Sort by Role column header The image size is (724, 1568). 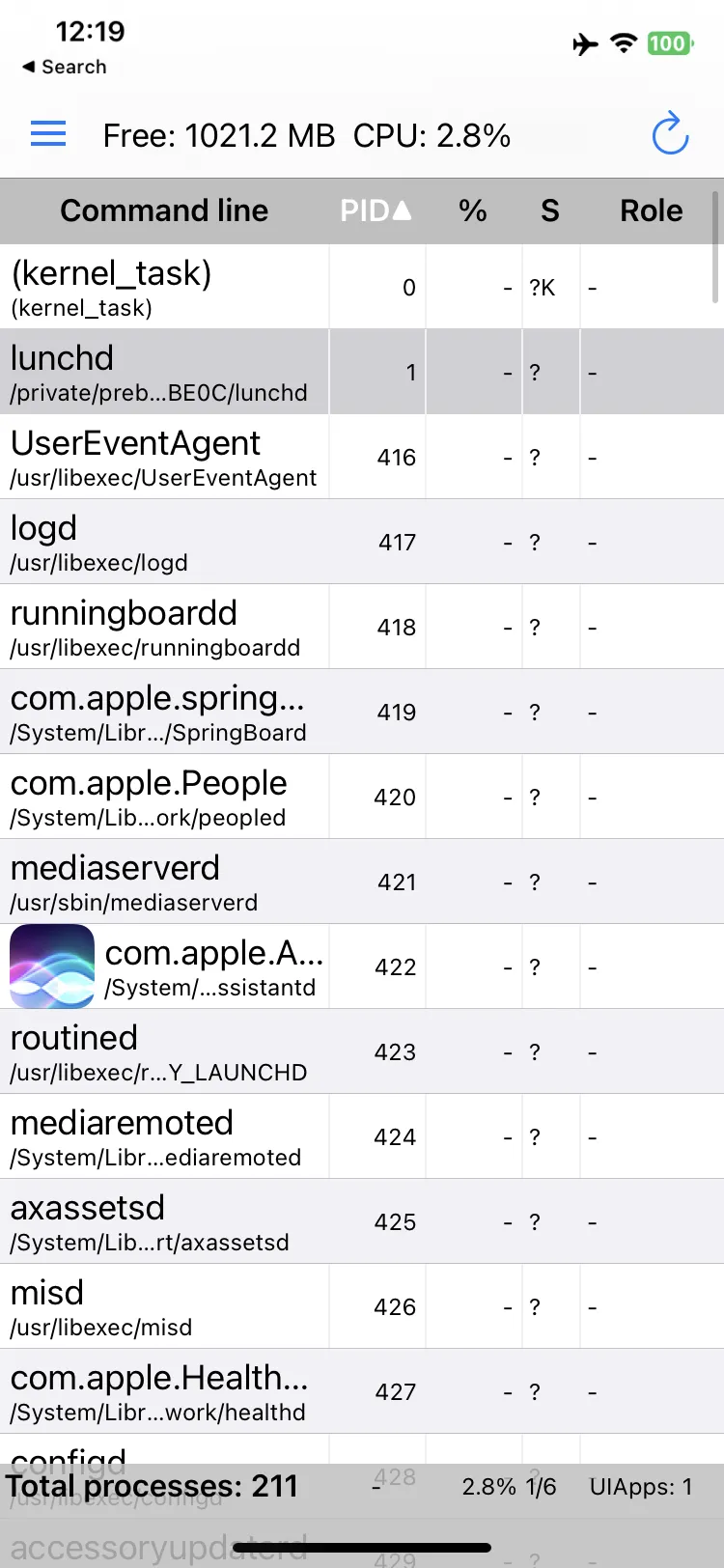click(652, 210)
